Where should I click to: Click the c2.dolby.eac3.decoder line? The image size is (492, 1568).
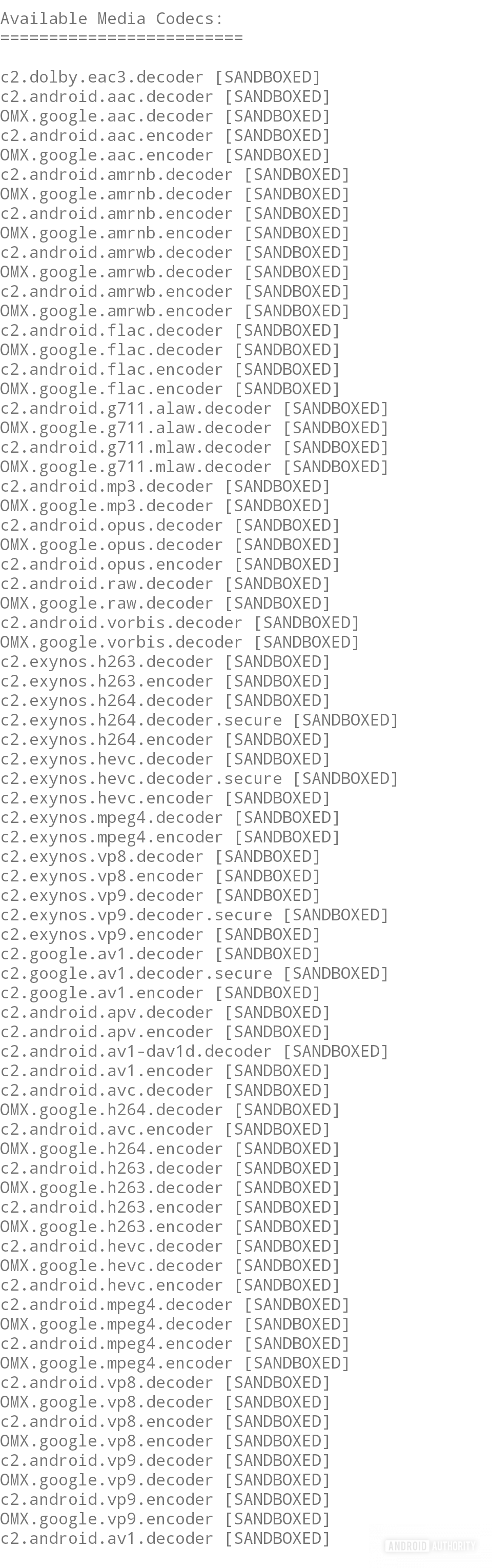coord(160,77)
